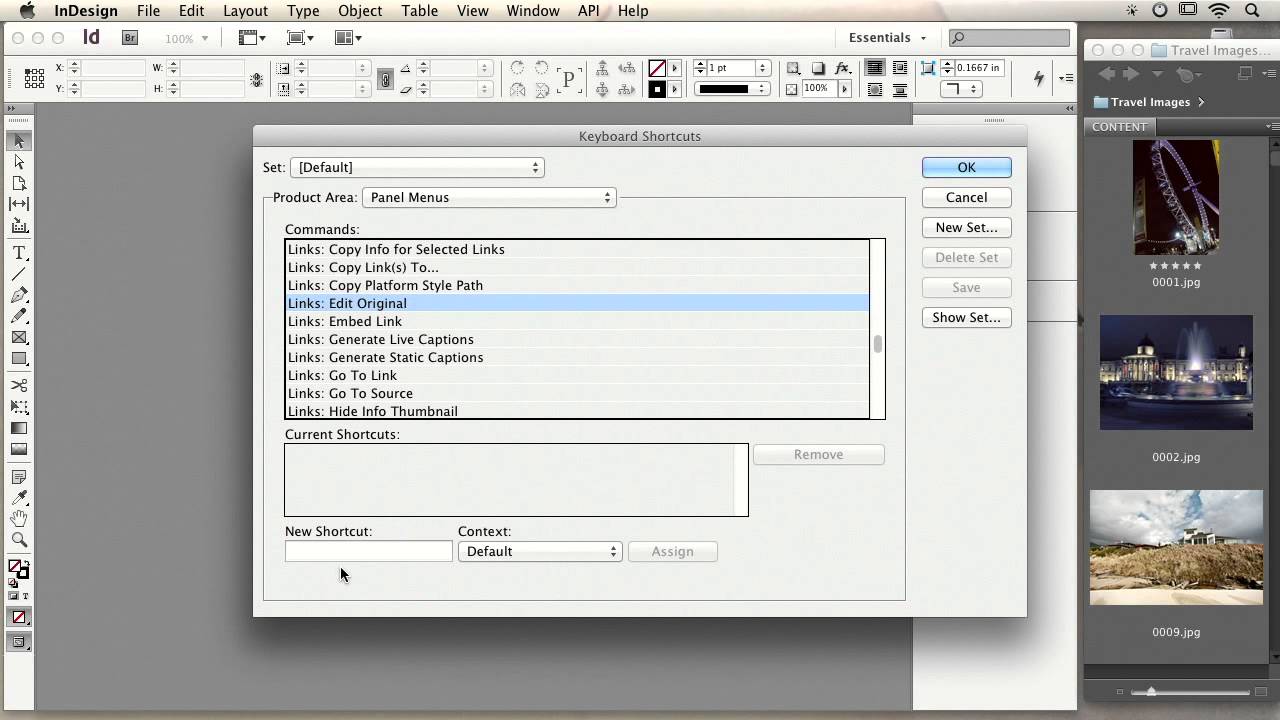Image resolution: width=1280 pixels, height=720 pixels.
Task: Open the Product Area dropdown
Action: click(489, 197)
